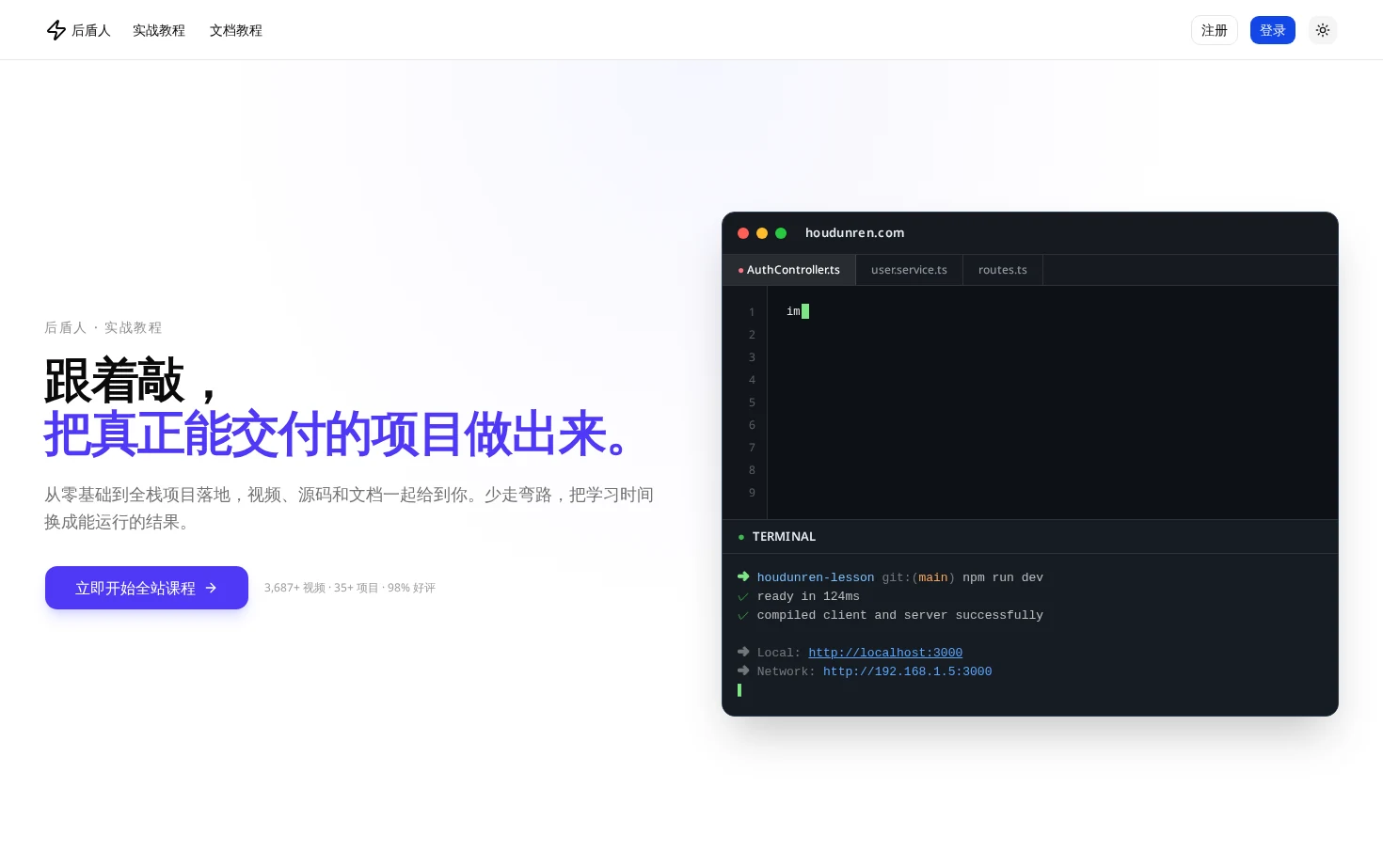Switch to the routes.ts tab

(x=1003, y=270)
